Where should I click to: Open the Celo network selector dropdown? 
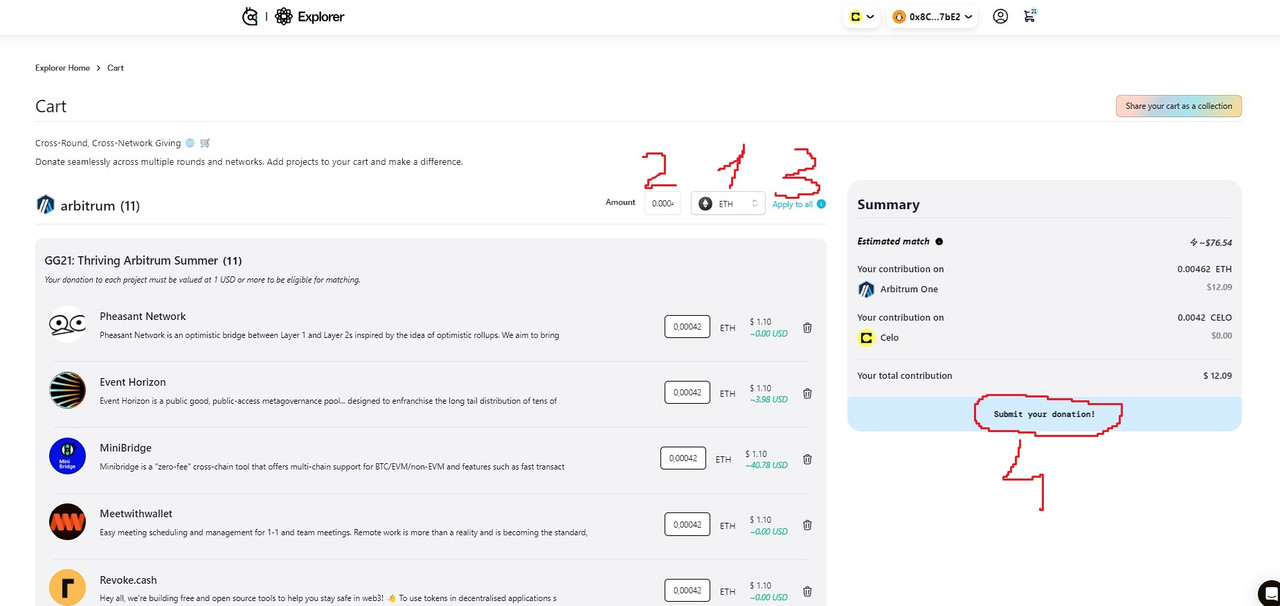861,17
